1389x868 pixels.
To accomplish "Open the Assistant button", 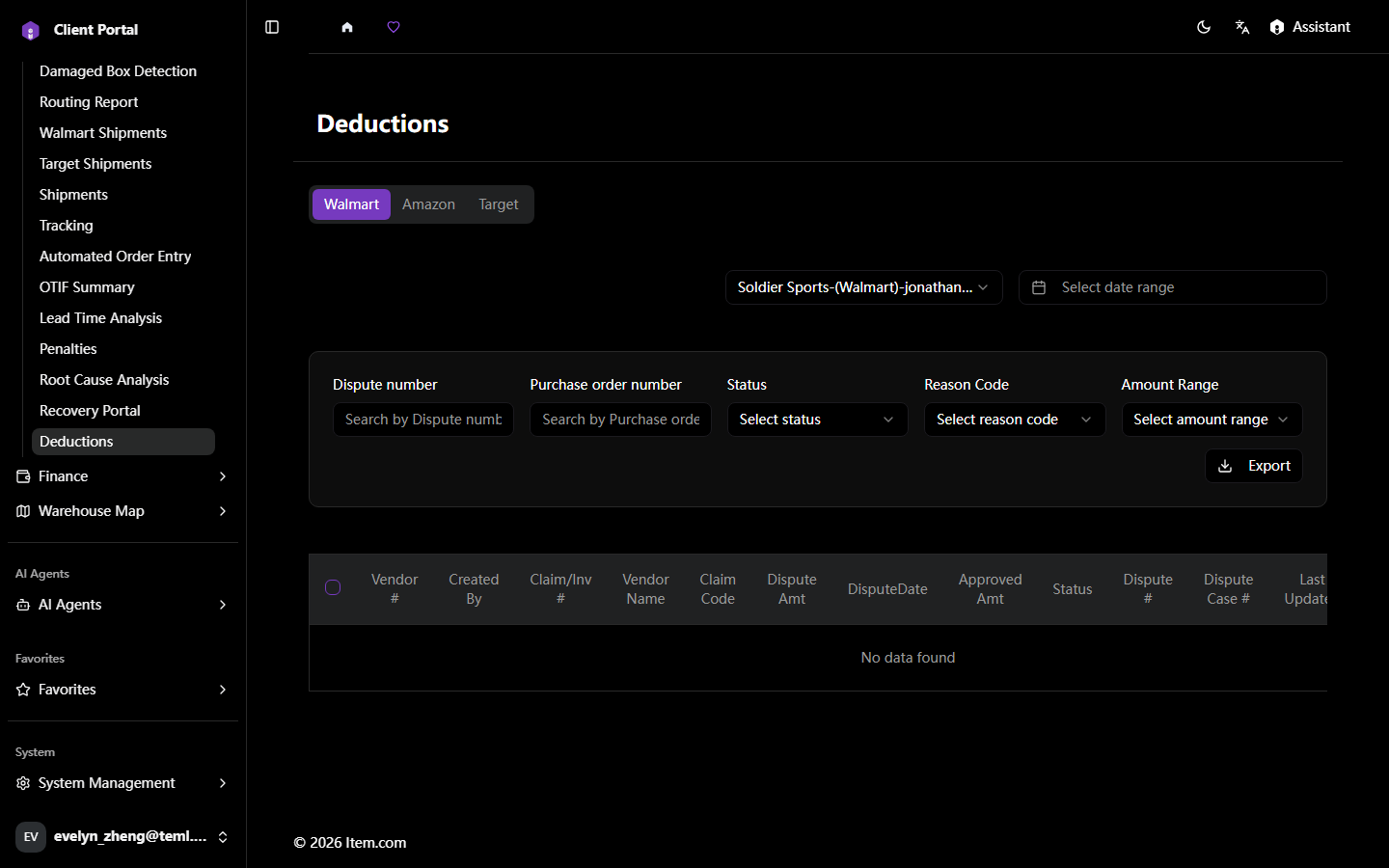I will pyautogui.click(x=1310, y=27).
